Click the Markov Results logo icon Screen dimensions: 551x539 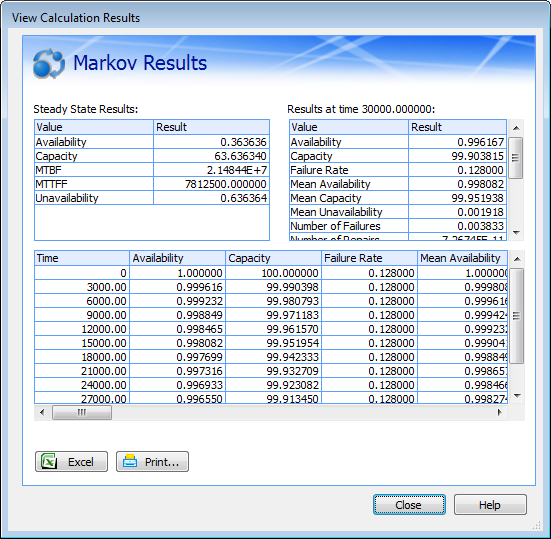(x=49, y=63)
